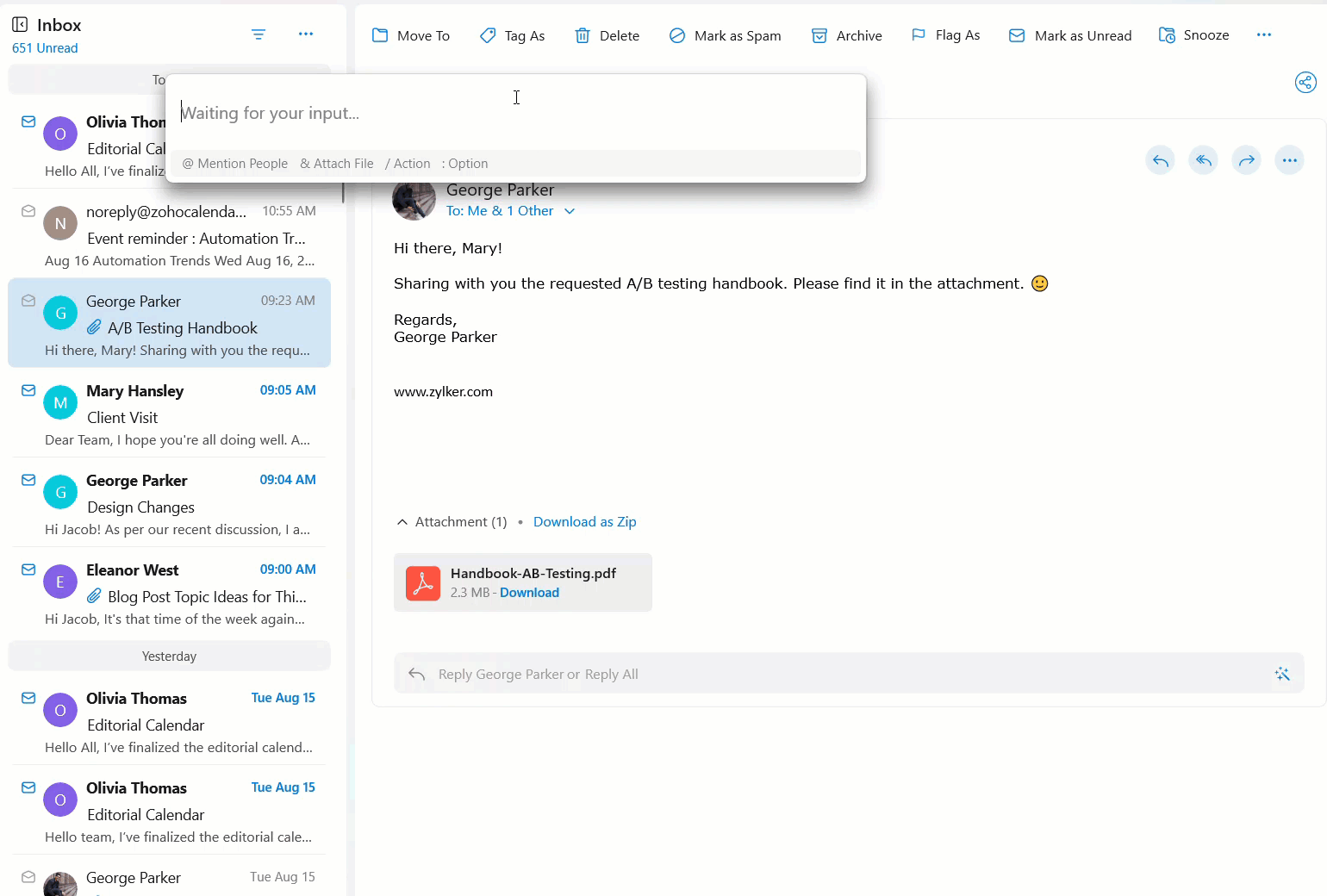The height and width of the screenshot is (896, 1327).
Task: Open the message more actions icon
Action: [x=1290, y=160]
